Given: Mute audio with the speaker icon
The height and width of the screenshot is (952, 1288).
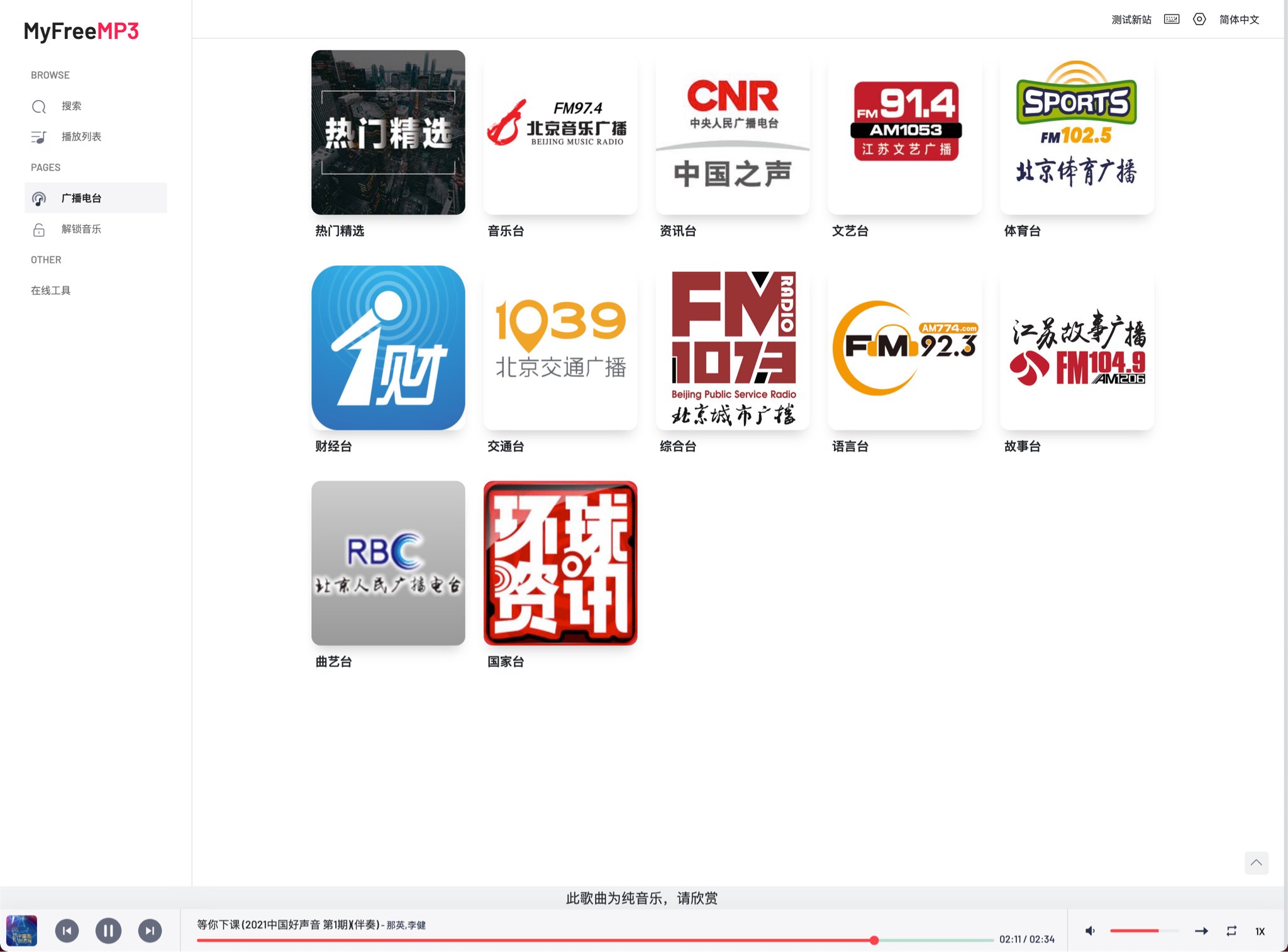Looking at the screenshot, I should pyautogui.click(x=1091, y=931).
